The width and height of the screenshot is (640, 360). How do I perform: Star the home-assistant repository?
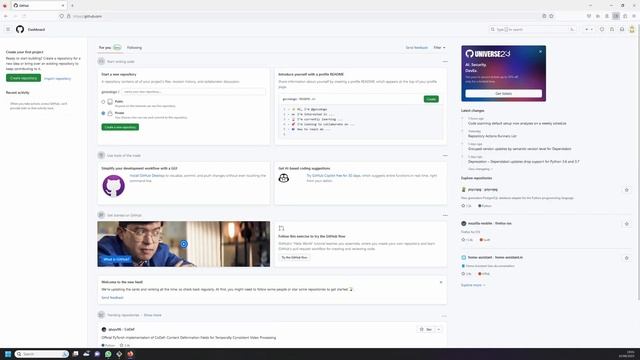(627, 258)
